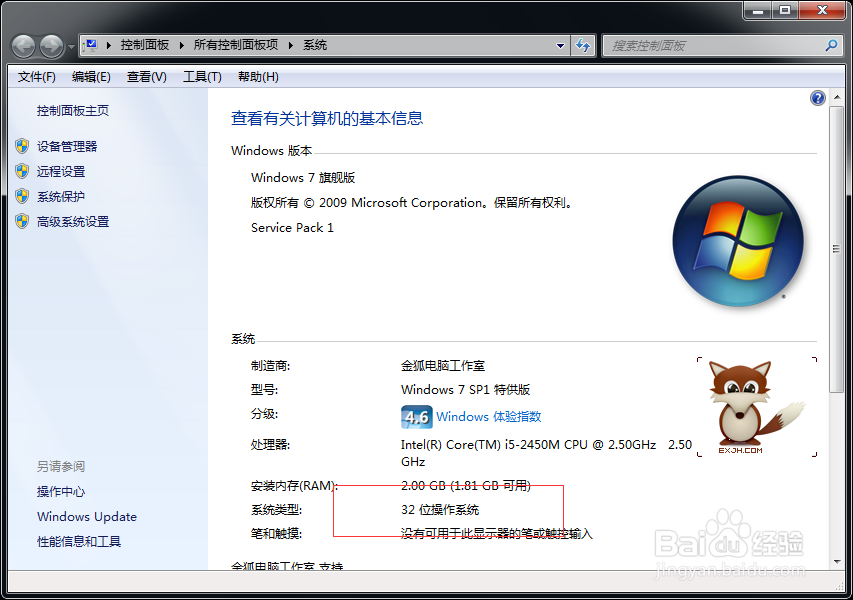Viewport: 853px width, 600px height.
Task: Click the text Service Pack 1
Action: [x=292, y=227]
